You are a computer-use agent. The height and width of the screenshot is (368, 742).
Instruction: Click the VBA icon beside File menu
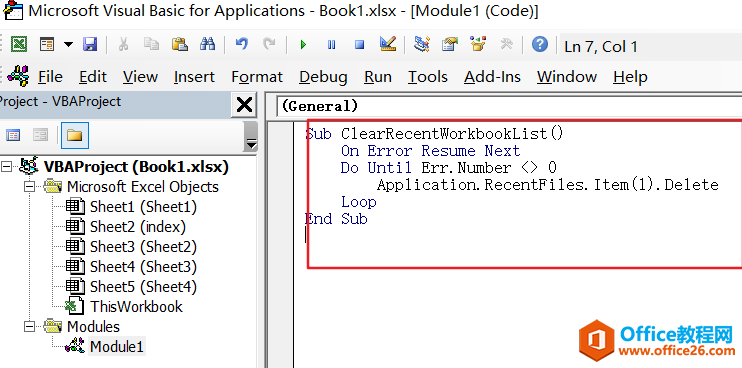tap(18, 76)
